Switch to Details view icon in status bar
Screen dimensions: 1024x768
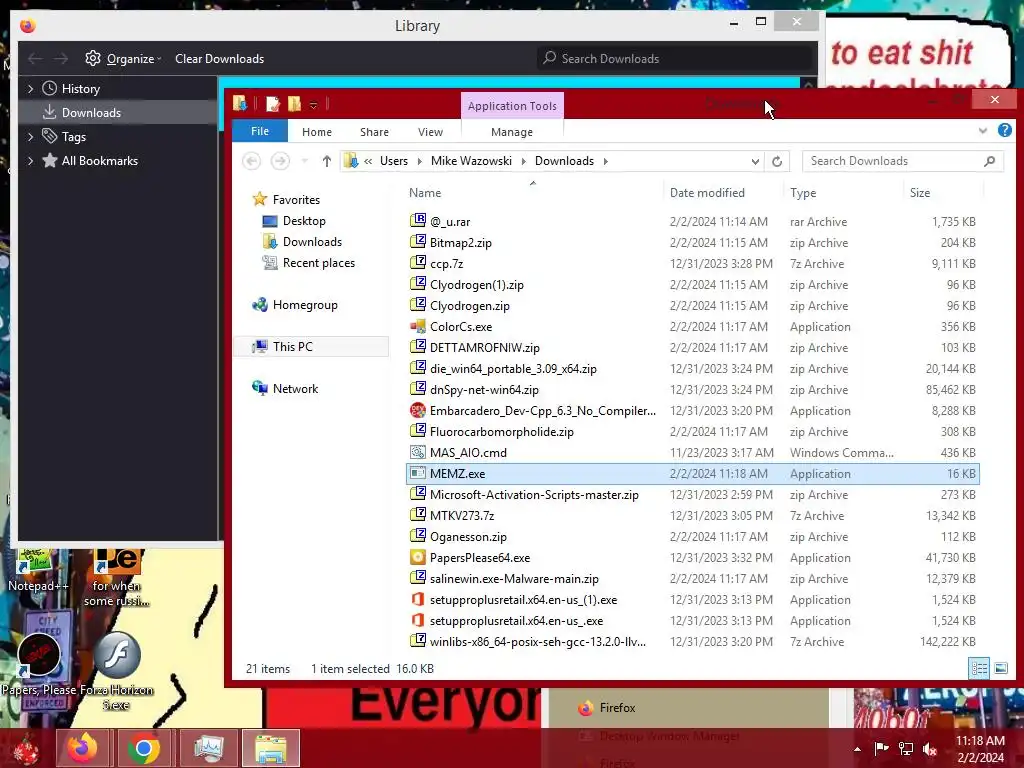tap(979, 668)
